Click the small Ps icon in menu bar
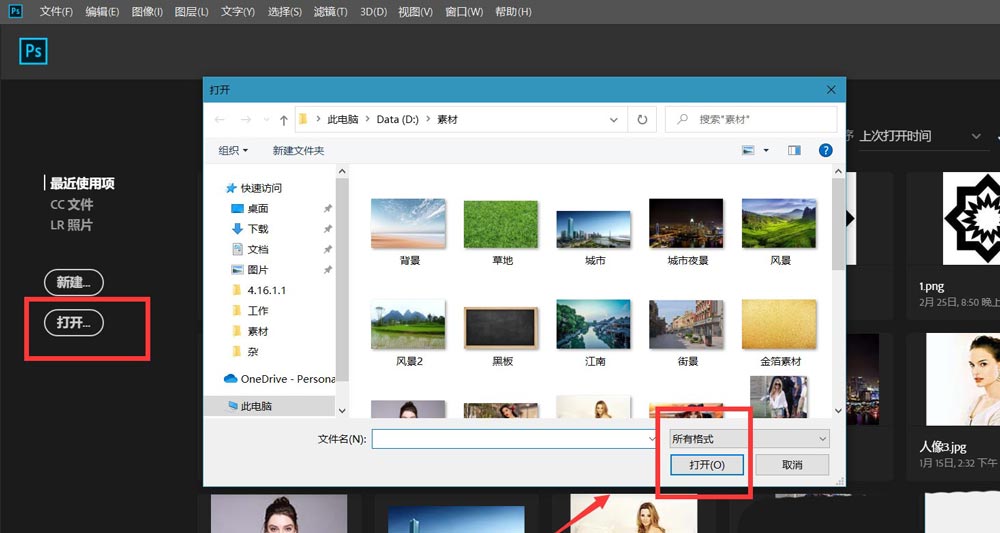Screen dimensions: 1000x533 [15, 11]
